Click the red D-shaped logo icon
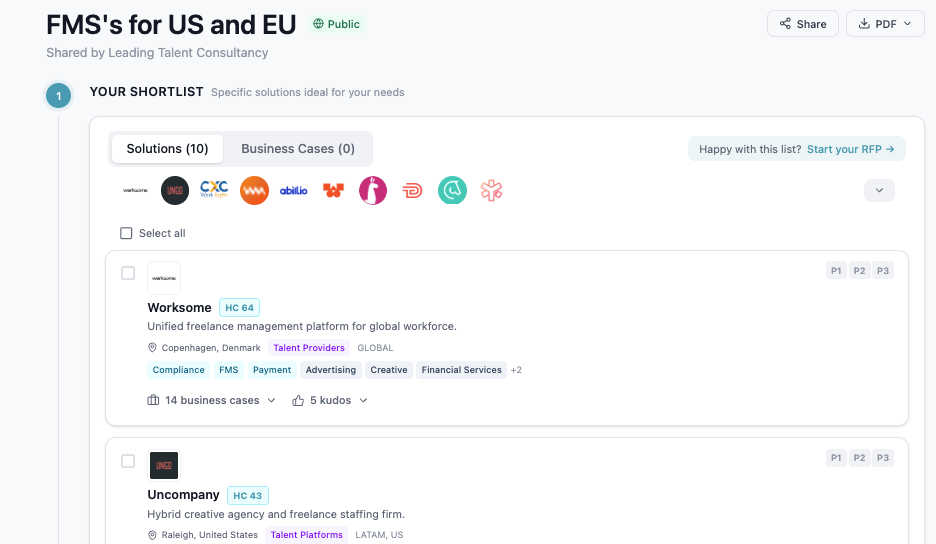Viewport: 936px width, 544px height. tap(412, 190)
